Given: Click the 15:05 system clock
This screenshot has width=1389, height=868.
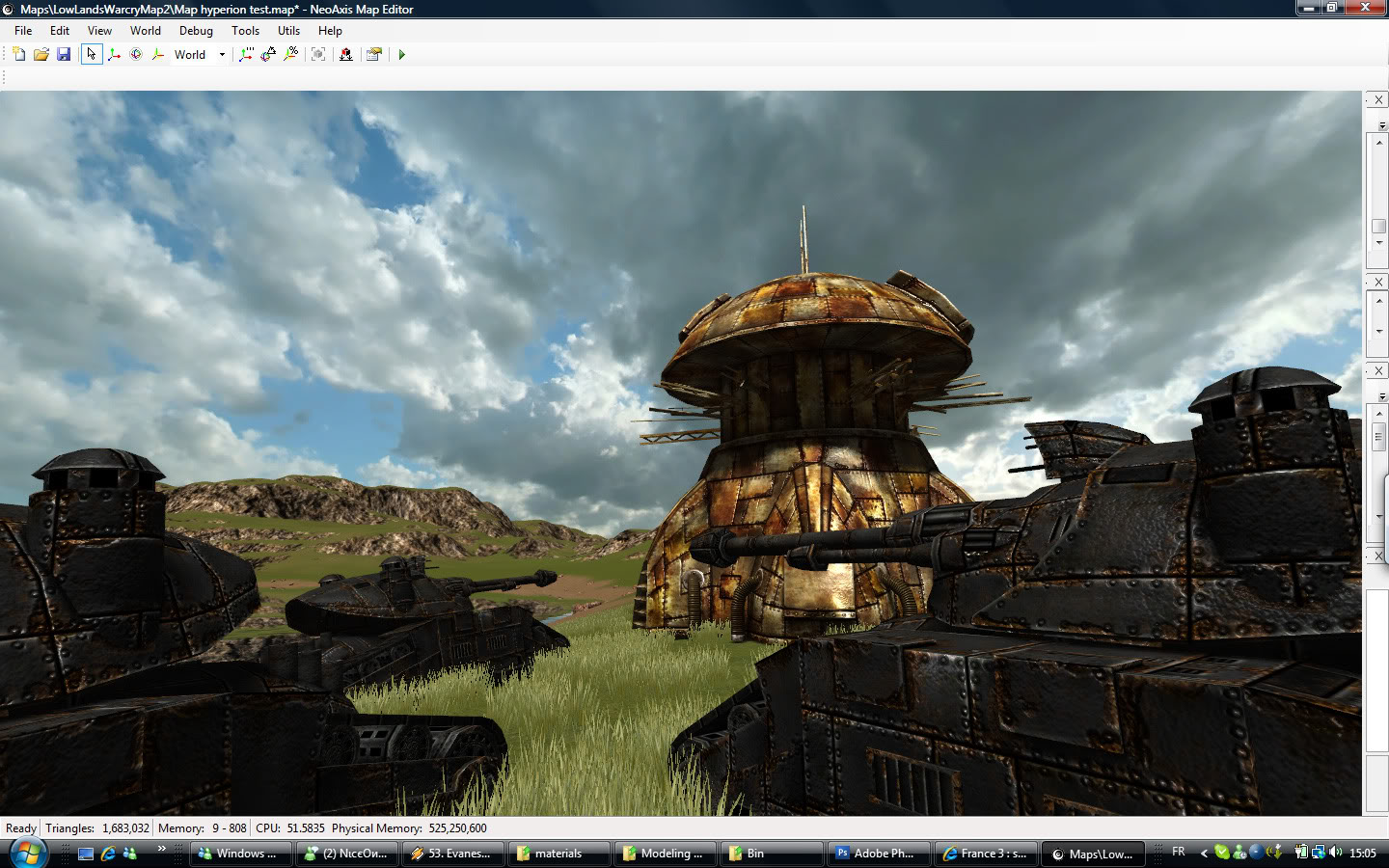Looking at the screenshot, I should pos(1363,853).
